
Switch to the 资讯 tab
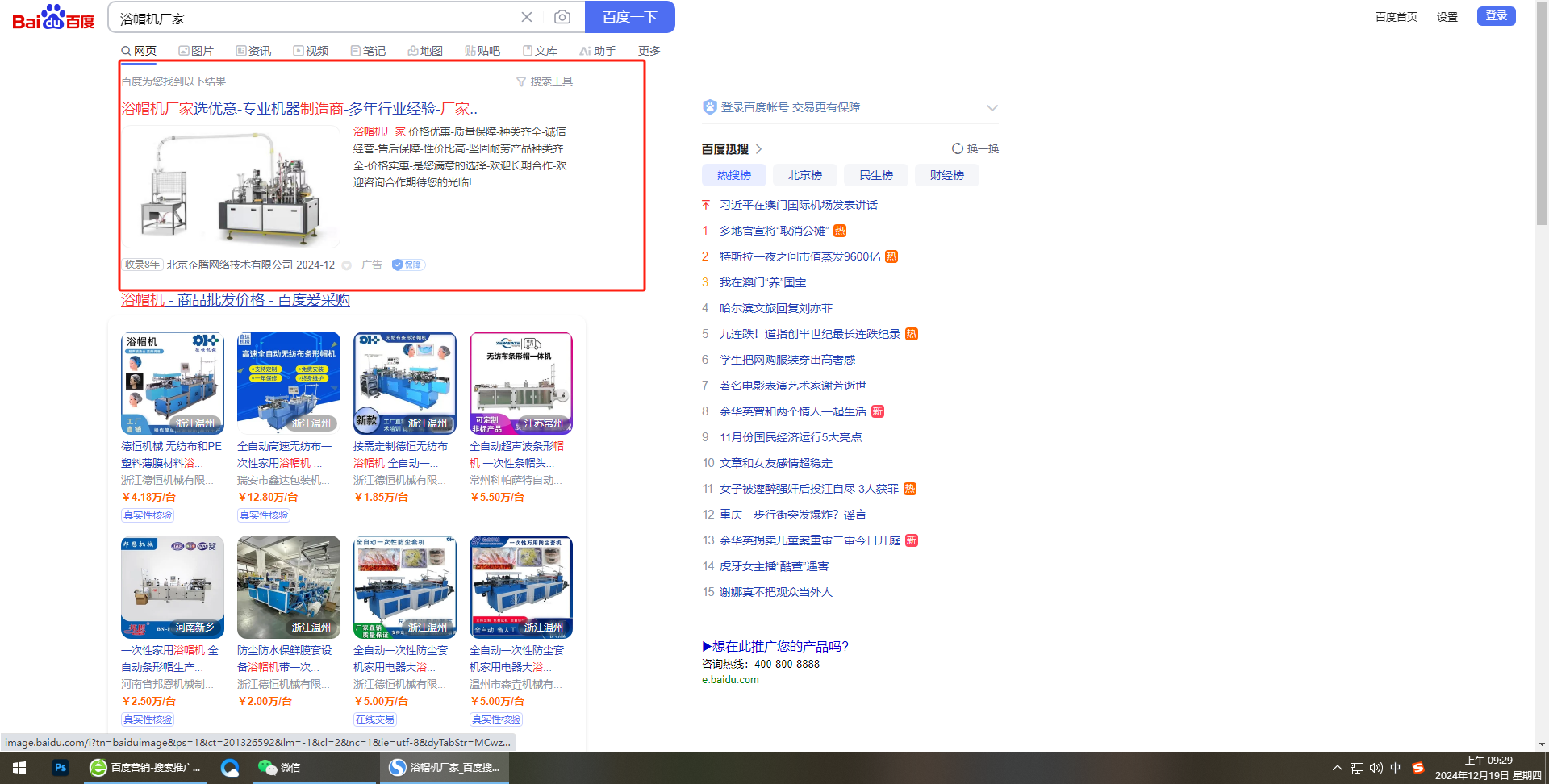tap(253, 51)
